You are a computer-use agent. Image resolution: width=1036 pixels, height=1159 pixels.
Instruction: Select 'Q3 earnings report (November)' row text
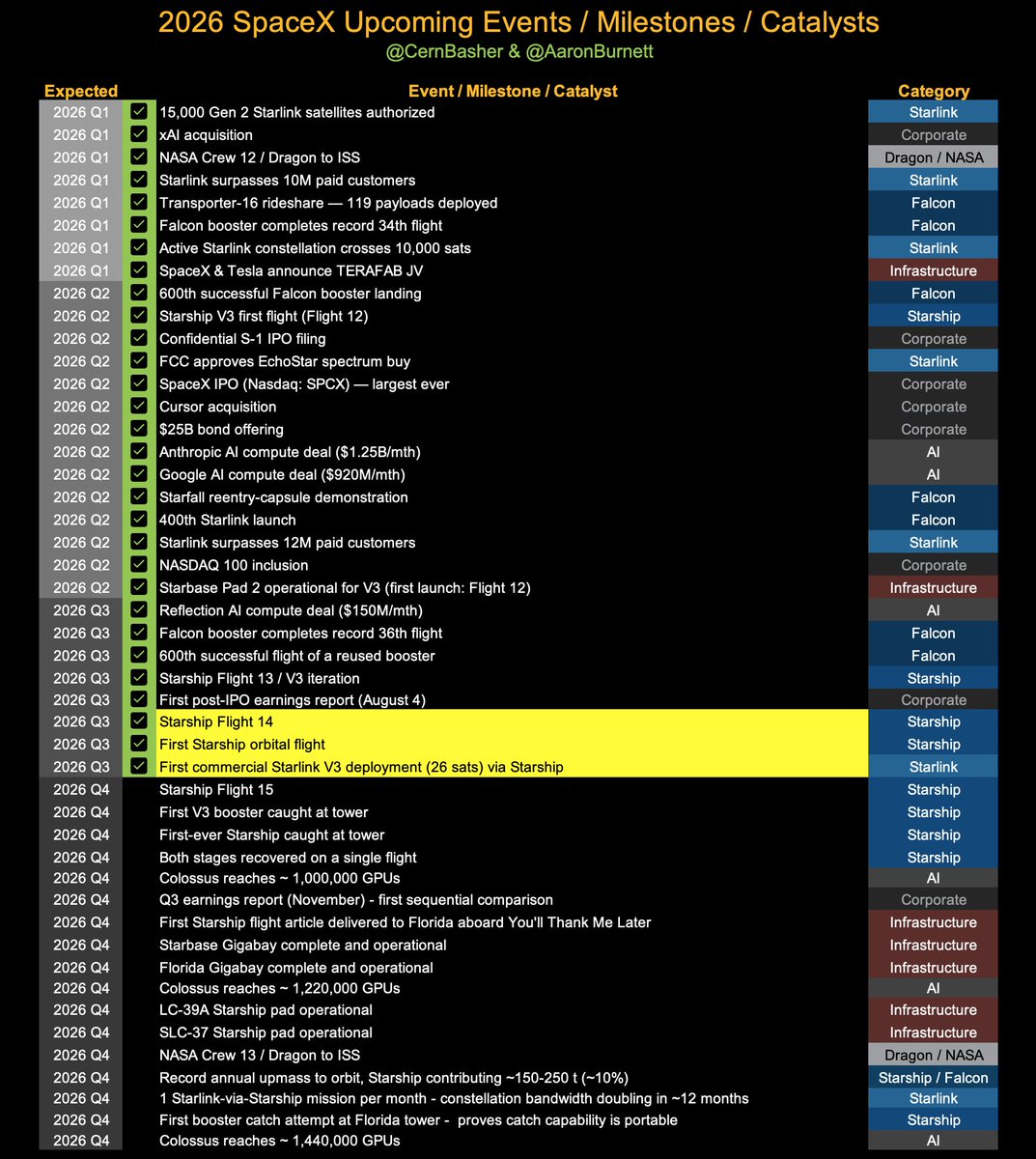[356, 900]
